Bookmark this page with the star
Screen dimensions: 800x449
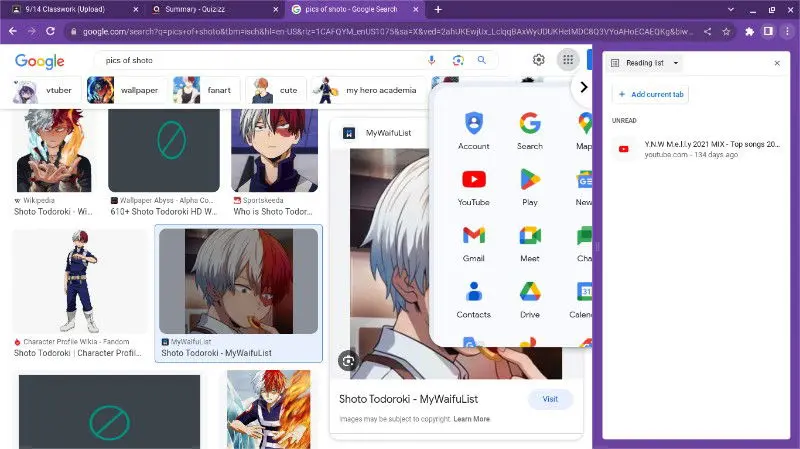[726, 32]
